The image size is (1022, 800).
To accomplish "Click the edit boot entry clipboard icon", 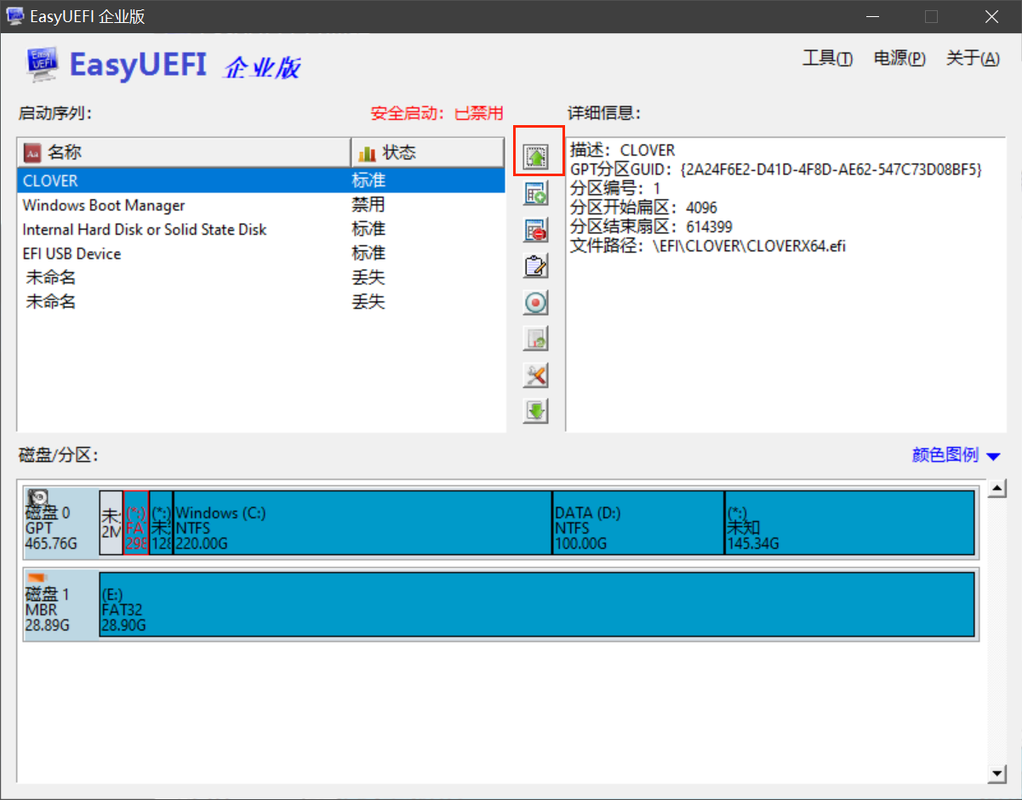I will (x=536, y=266).
